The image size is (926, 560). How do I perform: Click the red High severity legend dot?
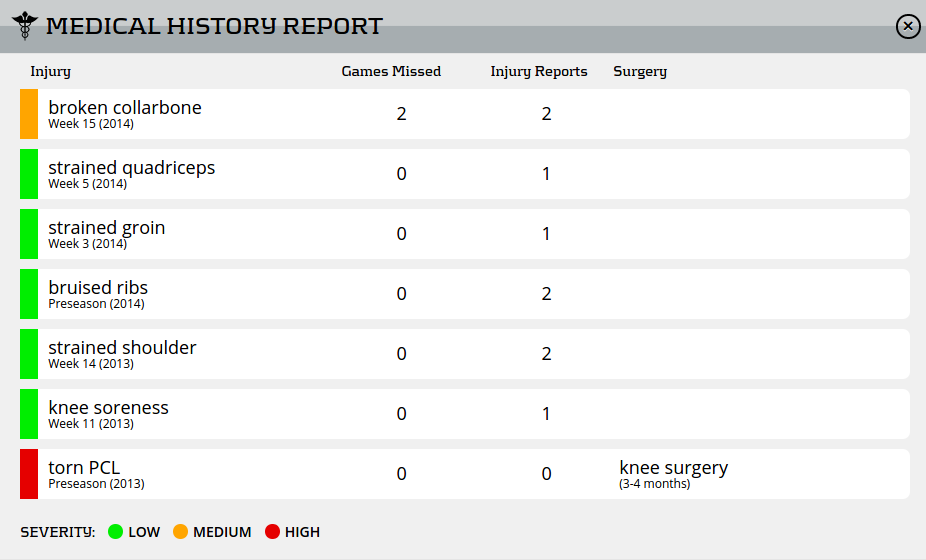click(x=272, y=532)
